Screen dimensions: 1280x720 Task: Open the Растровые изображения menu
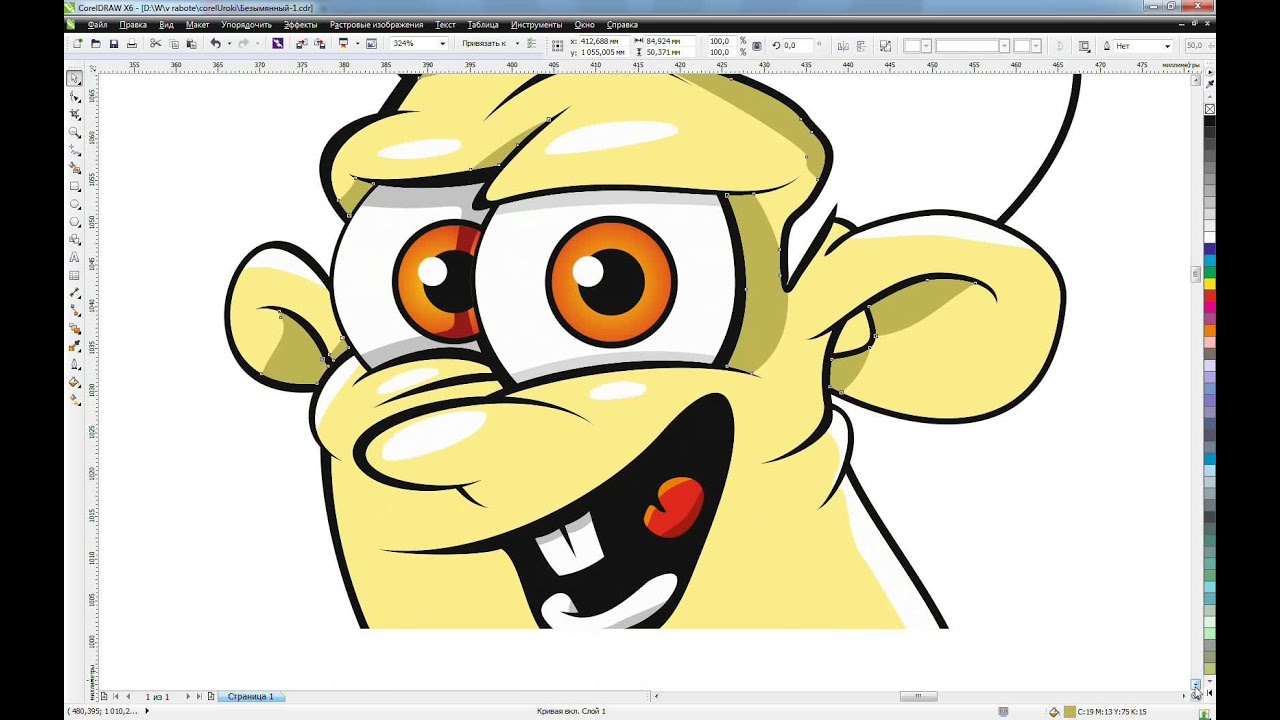pyautogui.click(x=376, y=24)
